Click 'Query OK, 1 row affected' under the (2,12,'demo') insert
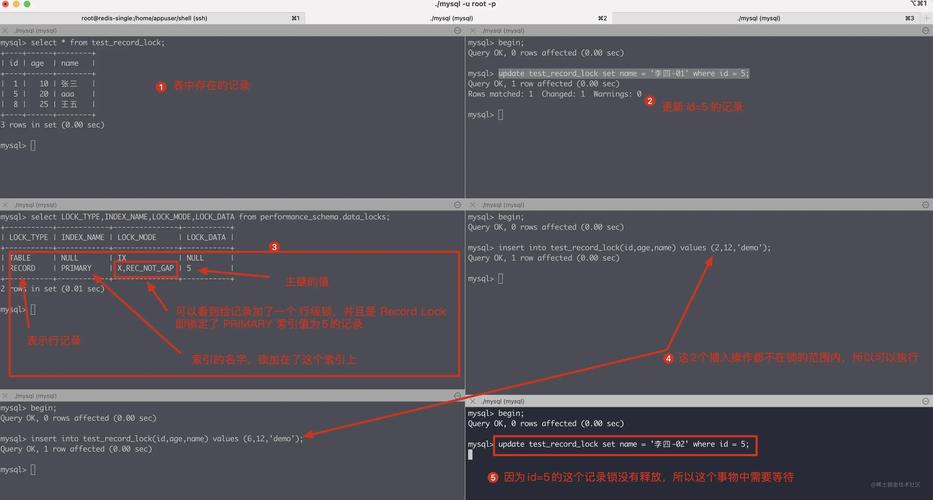Image resolution: width=933 pixels, height=500 pixels. 543,258
